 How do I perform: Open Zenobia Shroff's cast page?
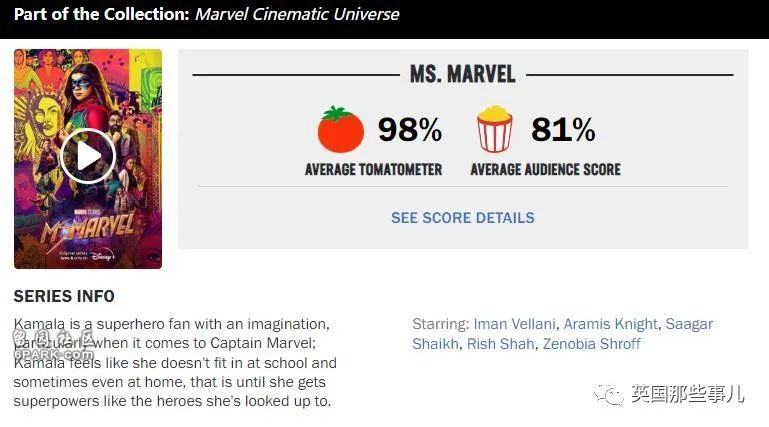[x=591, y=344]
